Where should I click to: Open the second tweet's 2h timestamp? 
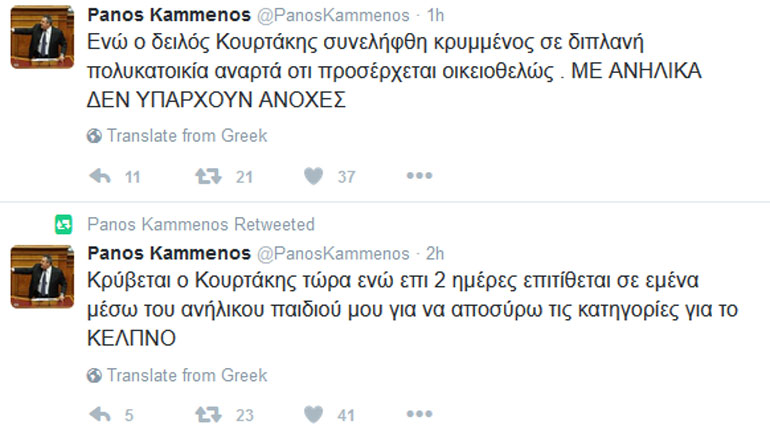(x=436, y=253)
